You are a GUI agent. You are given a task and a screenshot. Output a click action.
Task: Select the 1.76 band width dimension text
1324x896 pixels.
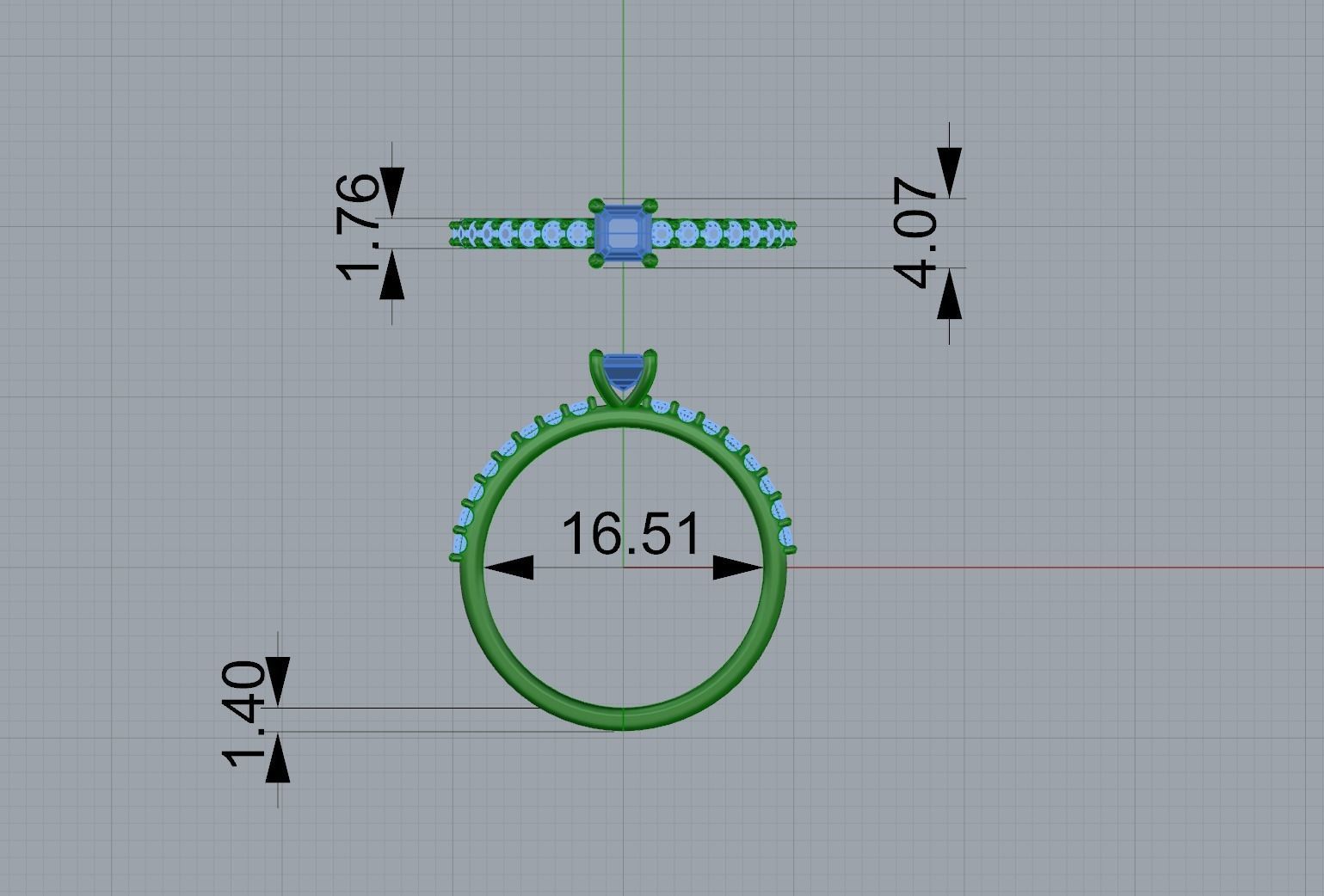click(359, 227)
